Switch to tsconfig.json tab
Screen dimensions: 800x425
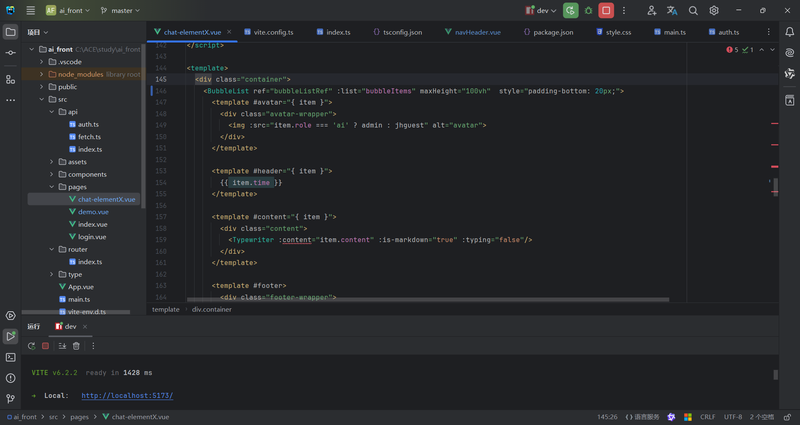click(x=397, y=32)
